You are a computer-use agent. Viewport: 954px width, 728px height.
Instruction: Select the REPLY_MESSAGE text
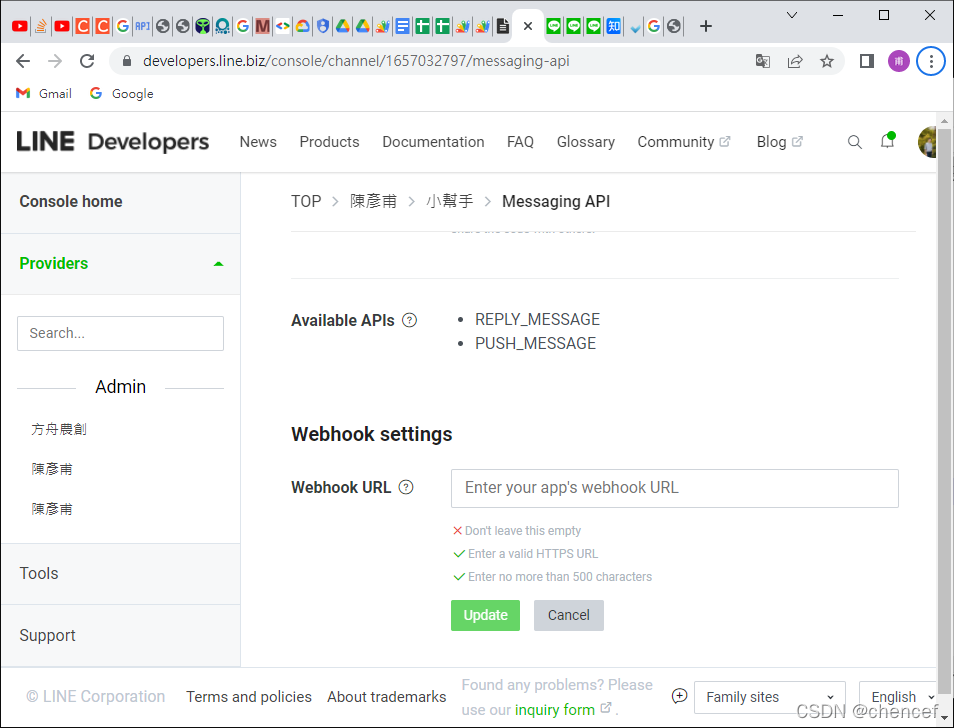pyautogui.click(x=537, y=319)
